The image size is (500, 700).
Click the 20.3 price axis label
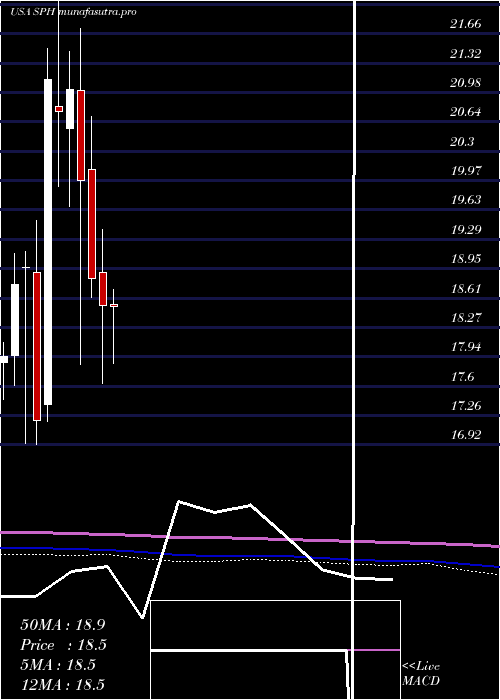pos(462,142)
